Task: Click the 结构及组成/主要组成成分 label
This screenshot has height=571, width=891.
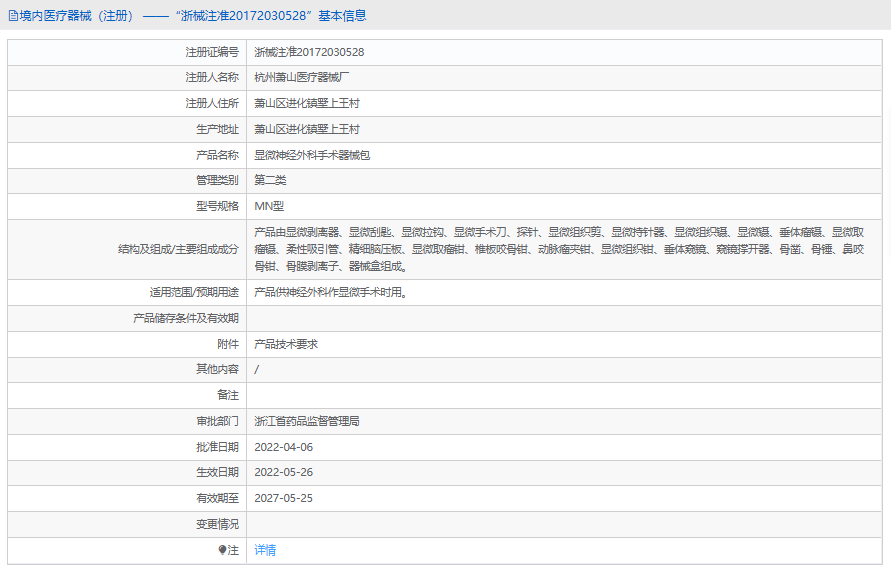Action: click(178, 249)
